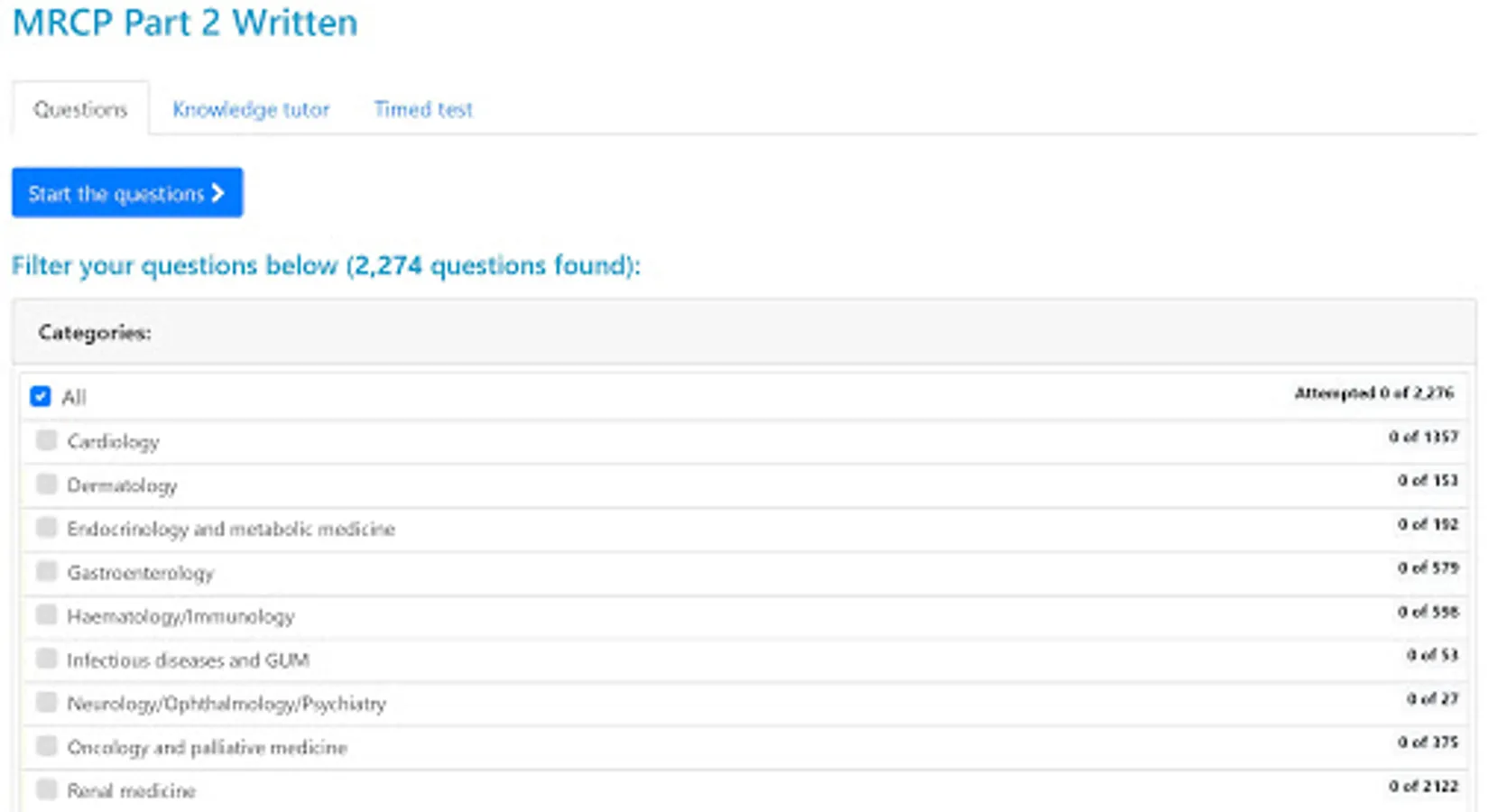1507x812 pixels.
Task: Switch to the Knowledge tutor tab
Action: 251,110
